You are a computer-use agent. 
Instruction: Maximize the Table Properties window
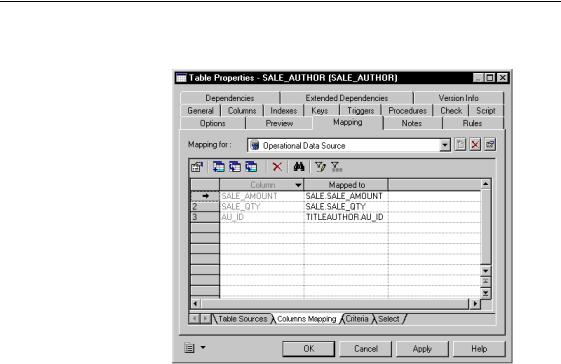[x=489, y=78]
